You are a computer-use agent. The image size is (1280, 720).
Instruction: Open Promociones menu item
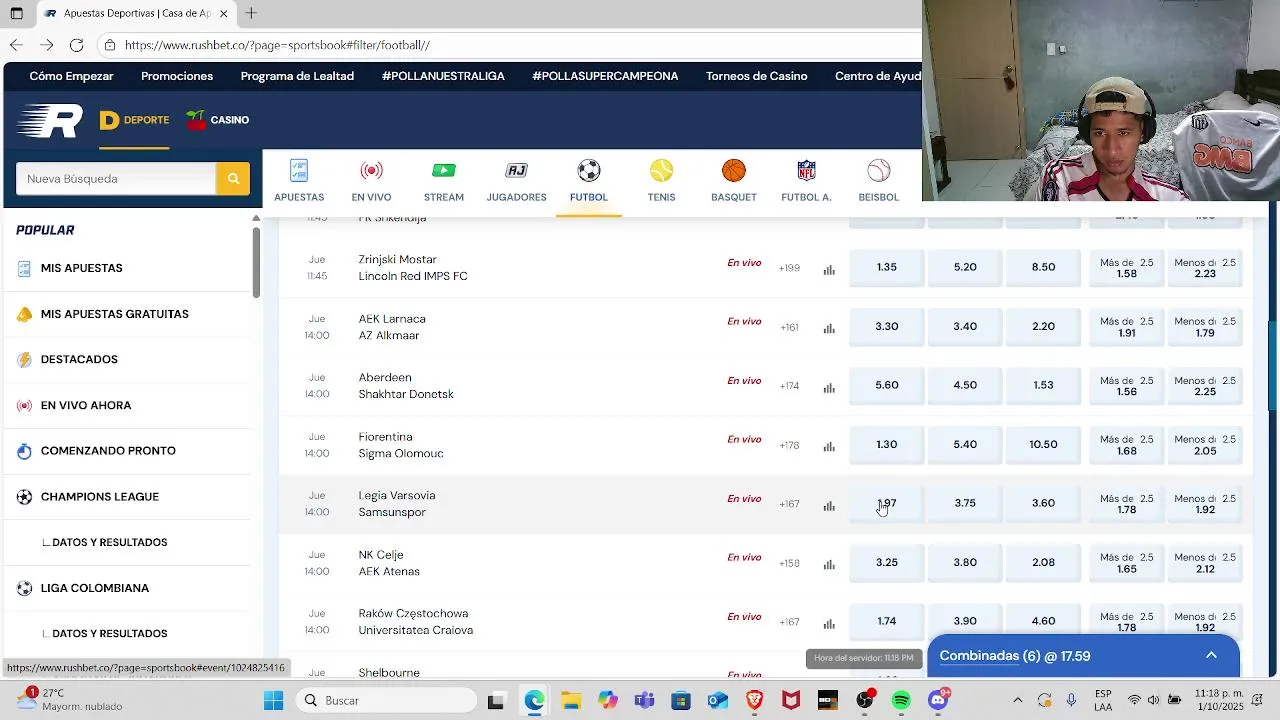click(177, 76)
